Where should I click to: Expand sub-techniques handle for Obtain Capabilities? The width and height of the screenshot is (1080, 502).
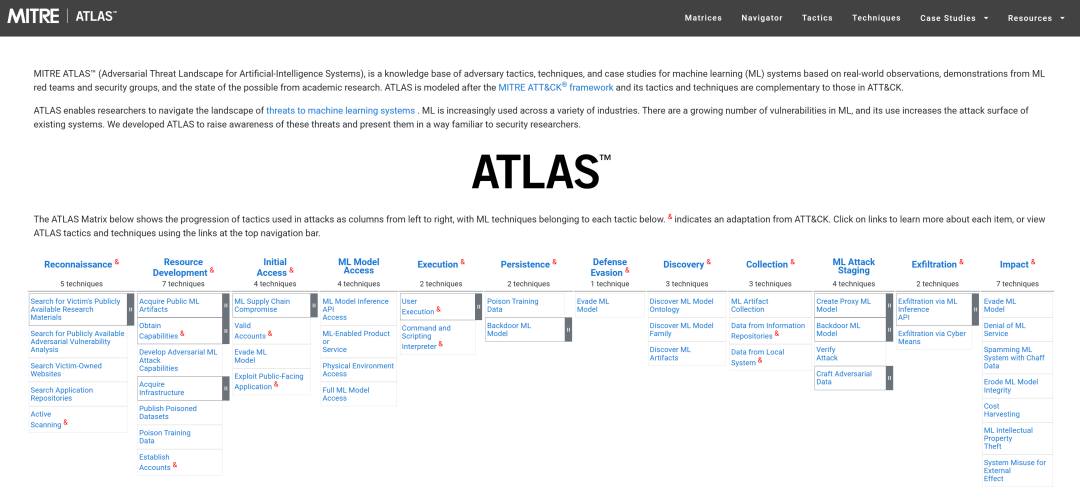tap(226, 331)
